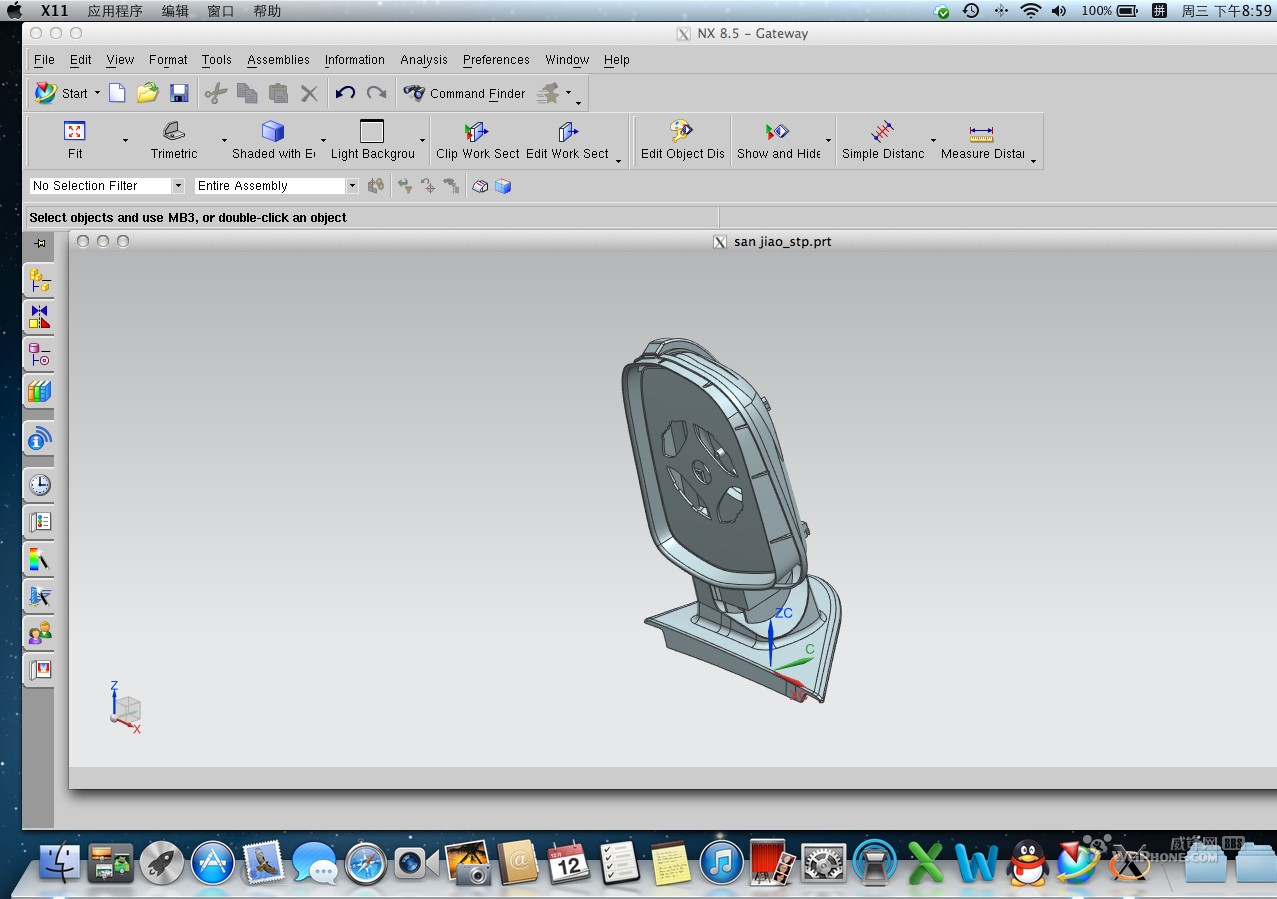Expand the Start dropdown arrow
The image size is (1277, 899).
tap(97, 93)
